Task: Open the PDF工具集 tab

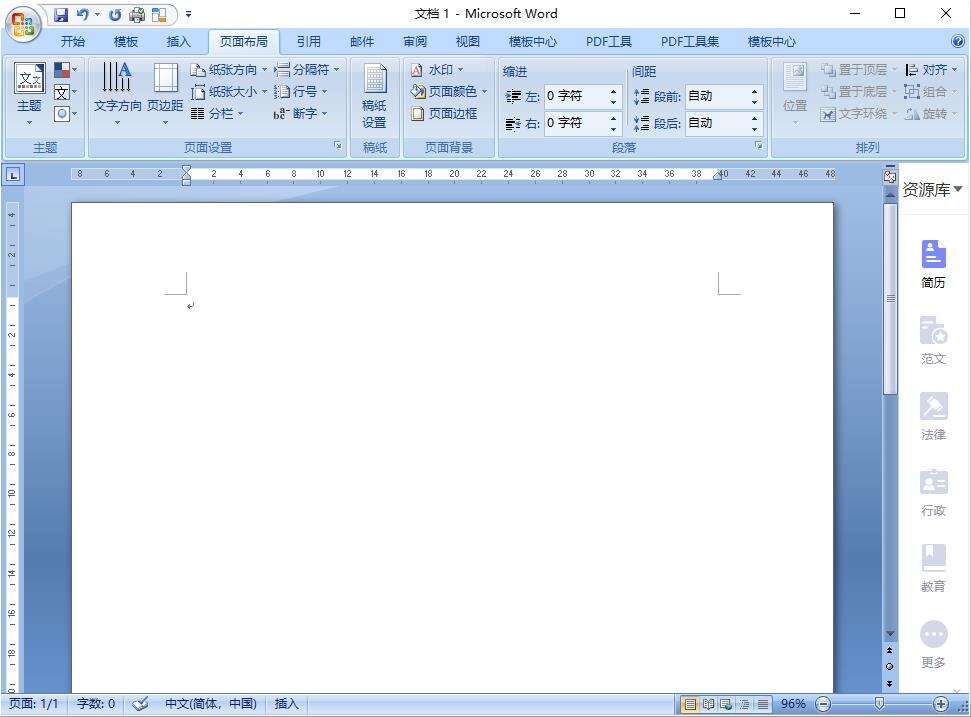Action: tap(690, 41)
